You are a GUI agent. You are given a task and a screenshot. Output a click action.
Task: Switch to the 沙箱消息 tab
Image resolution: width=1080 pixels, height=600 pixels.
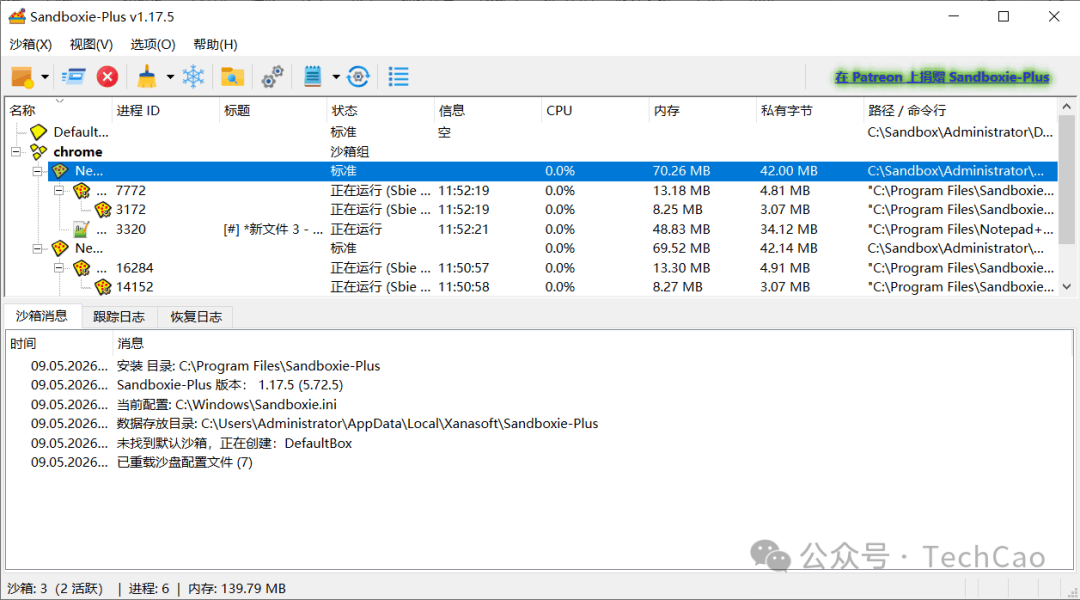41,316
